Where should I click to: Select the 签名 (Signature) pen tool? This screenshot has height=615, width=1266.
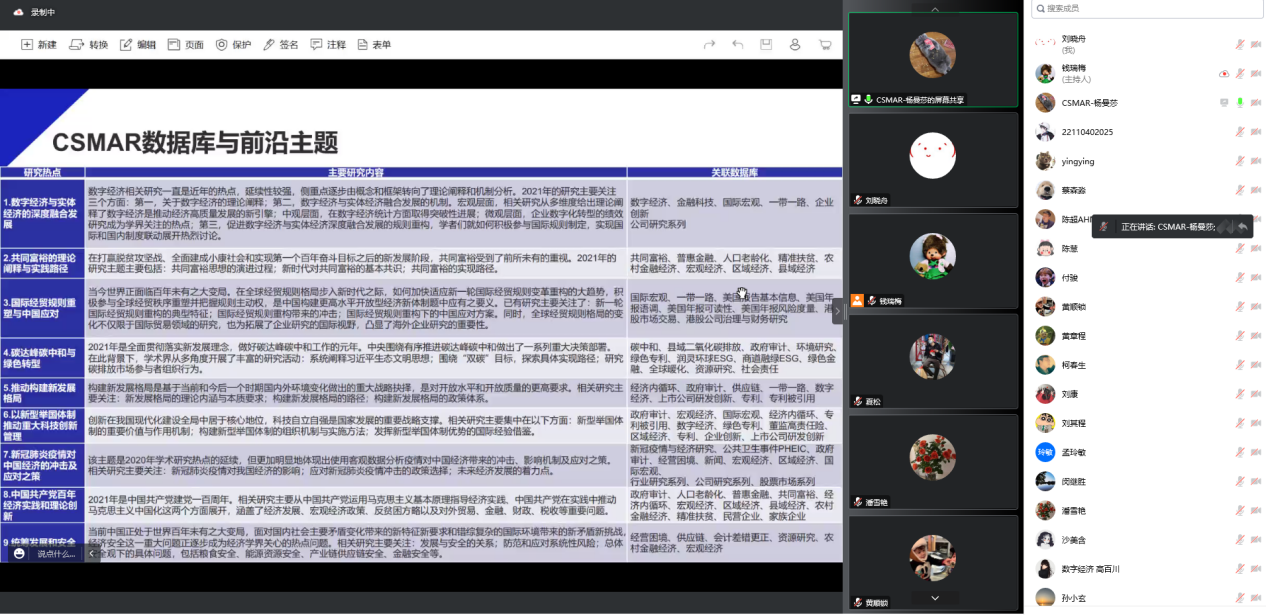click(280, 45)
